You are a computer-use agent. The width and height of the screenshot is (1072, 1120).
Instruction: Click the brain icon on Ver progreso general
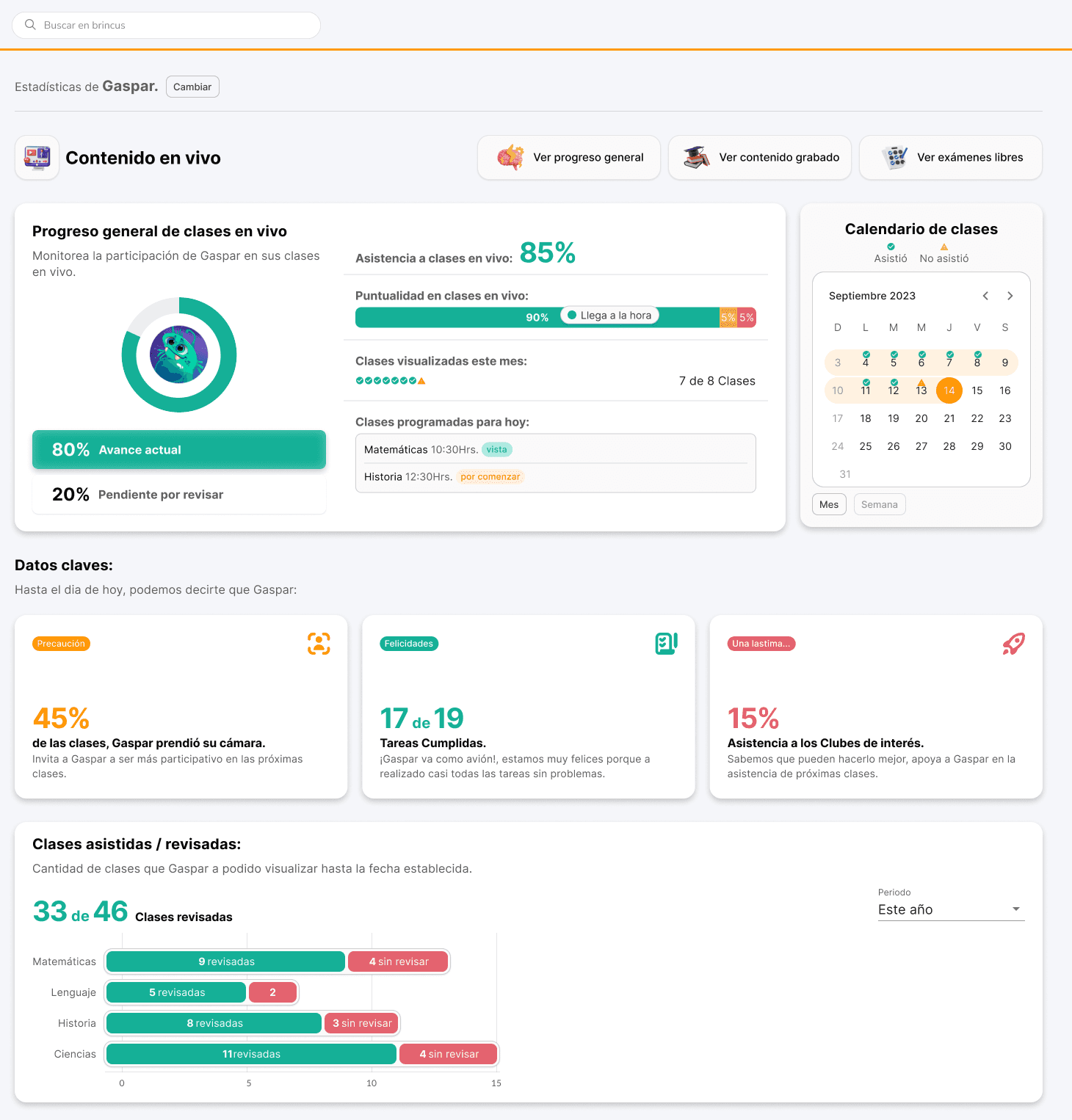[510, 157]
